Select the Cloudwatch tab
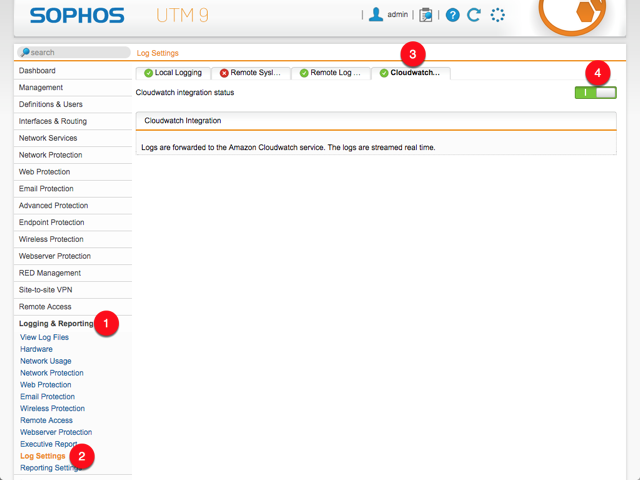This screenshot has width=640, height=480. (x=411, y=73)
